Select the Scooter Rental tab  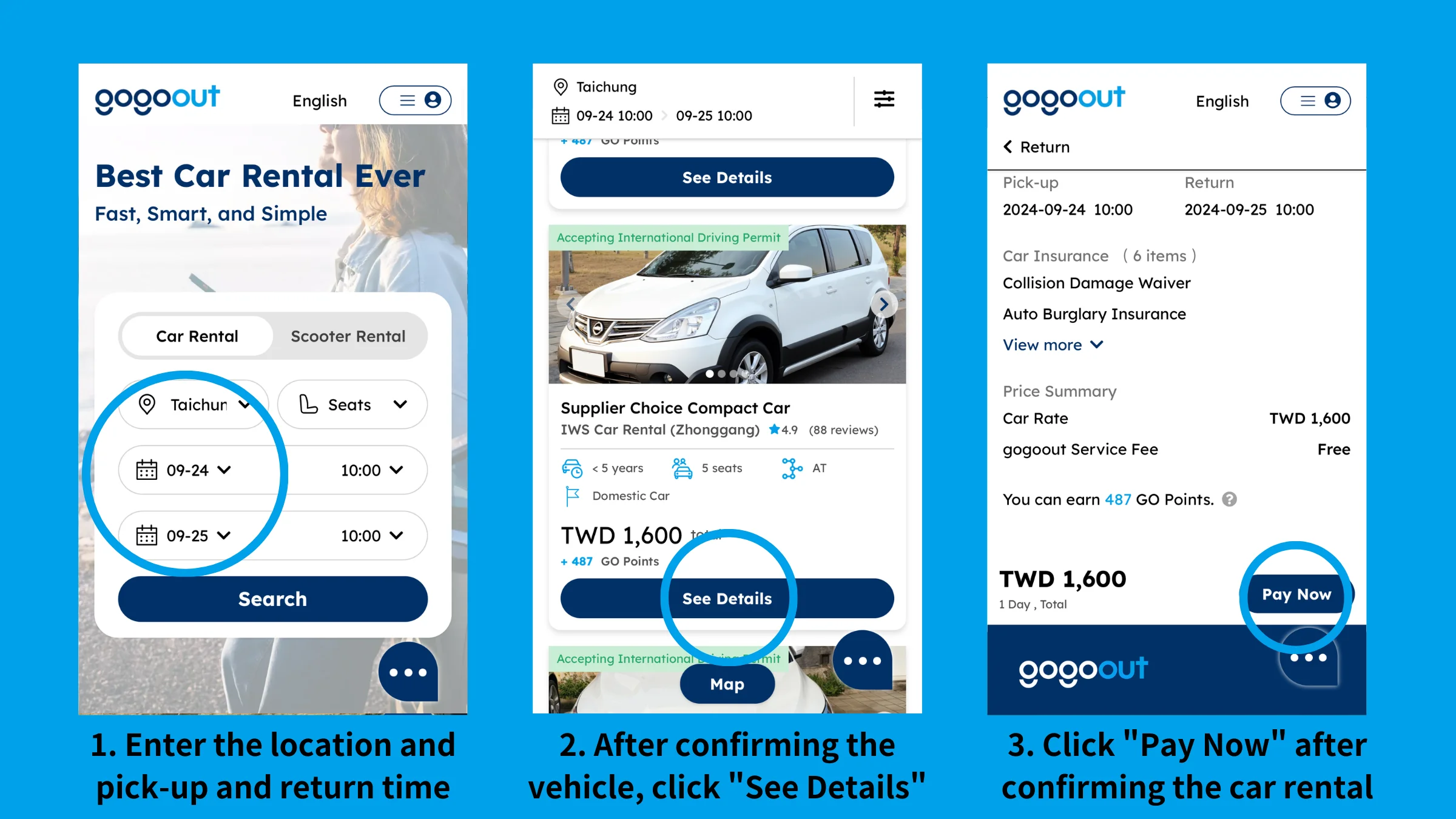tap(348, 336)
